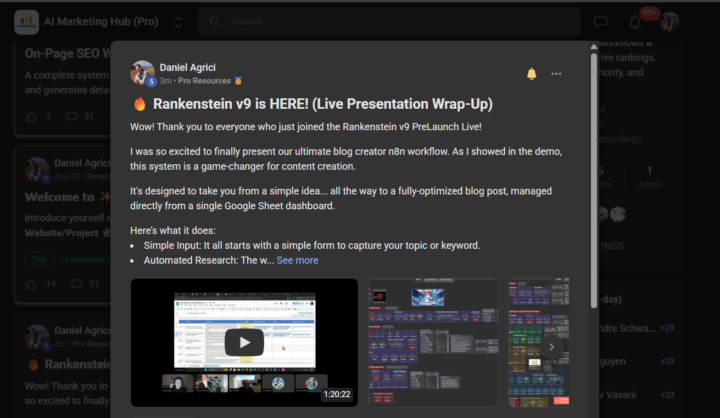Click the Rankenstein v9 is HERE post title
The image size is (720, 418).
click(x=322, y=104)
